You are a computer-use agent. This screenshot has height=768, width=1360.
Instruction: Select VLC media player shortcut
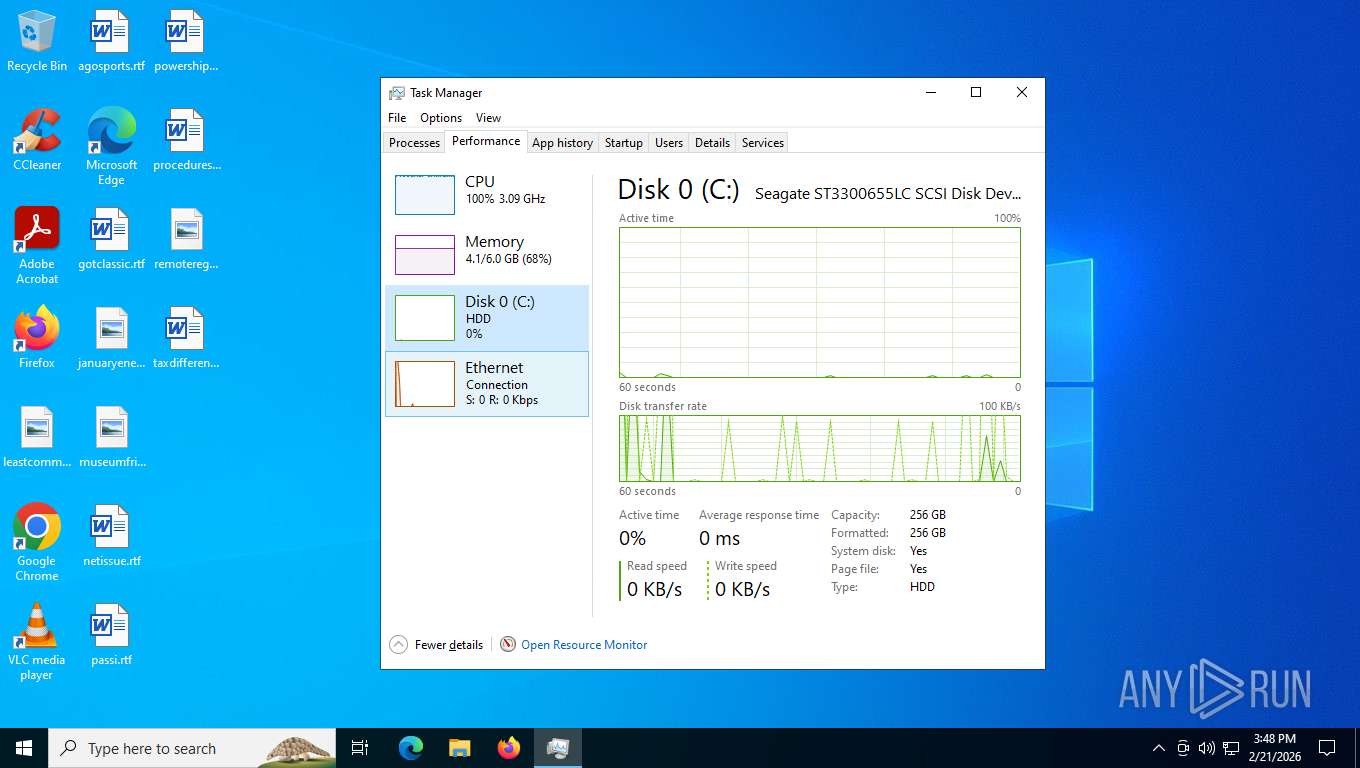coord(37,642)
